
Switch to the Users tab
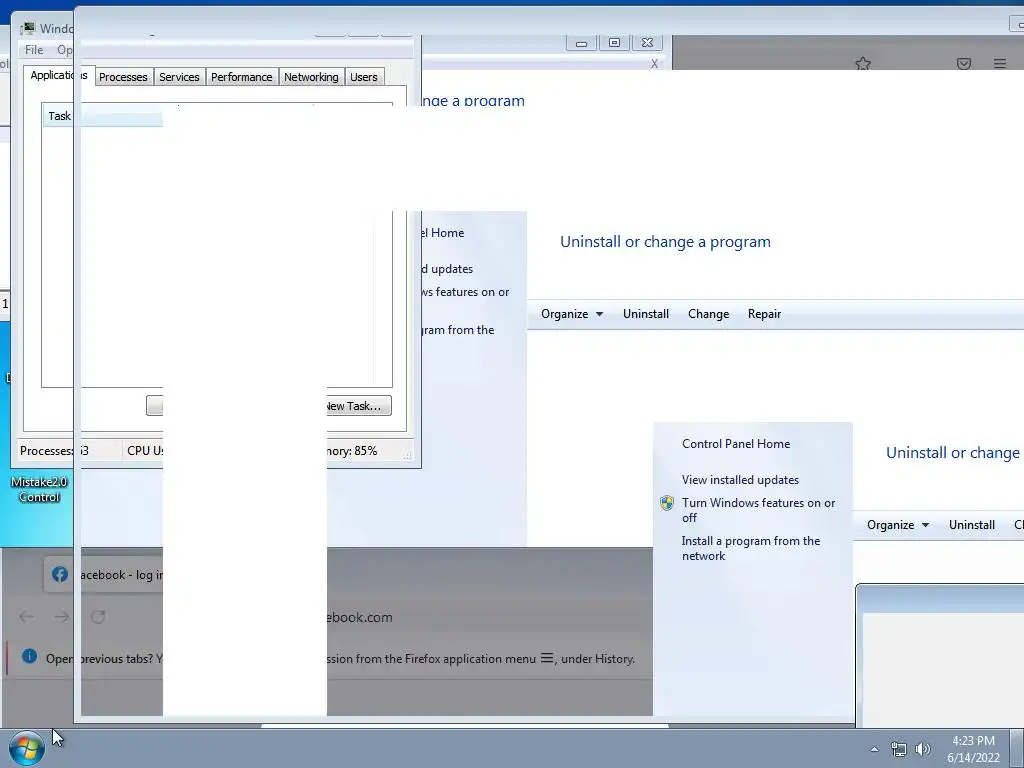364,76
